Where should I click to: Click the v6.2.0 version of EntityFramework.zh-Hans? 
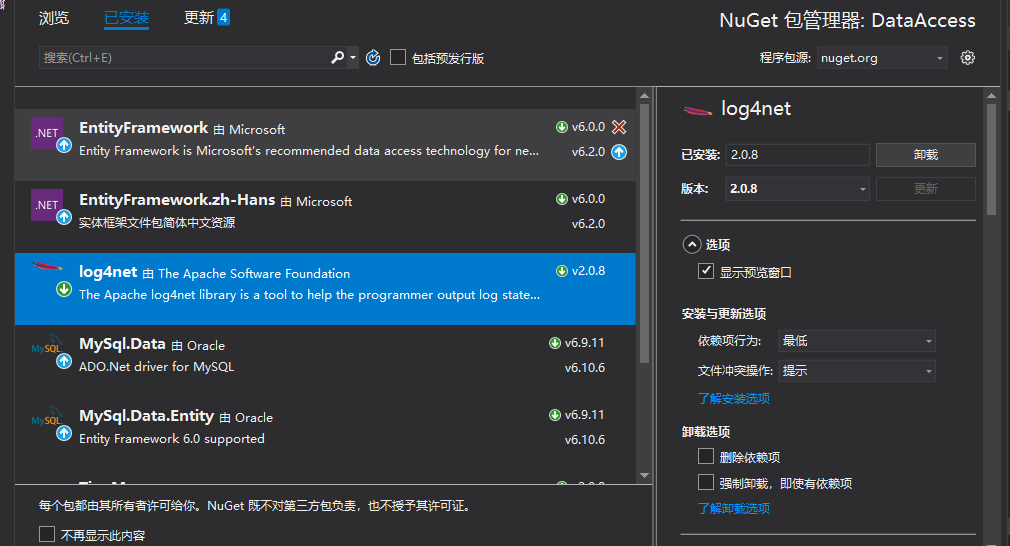tap(588, 223)
